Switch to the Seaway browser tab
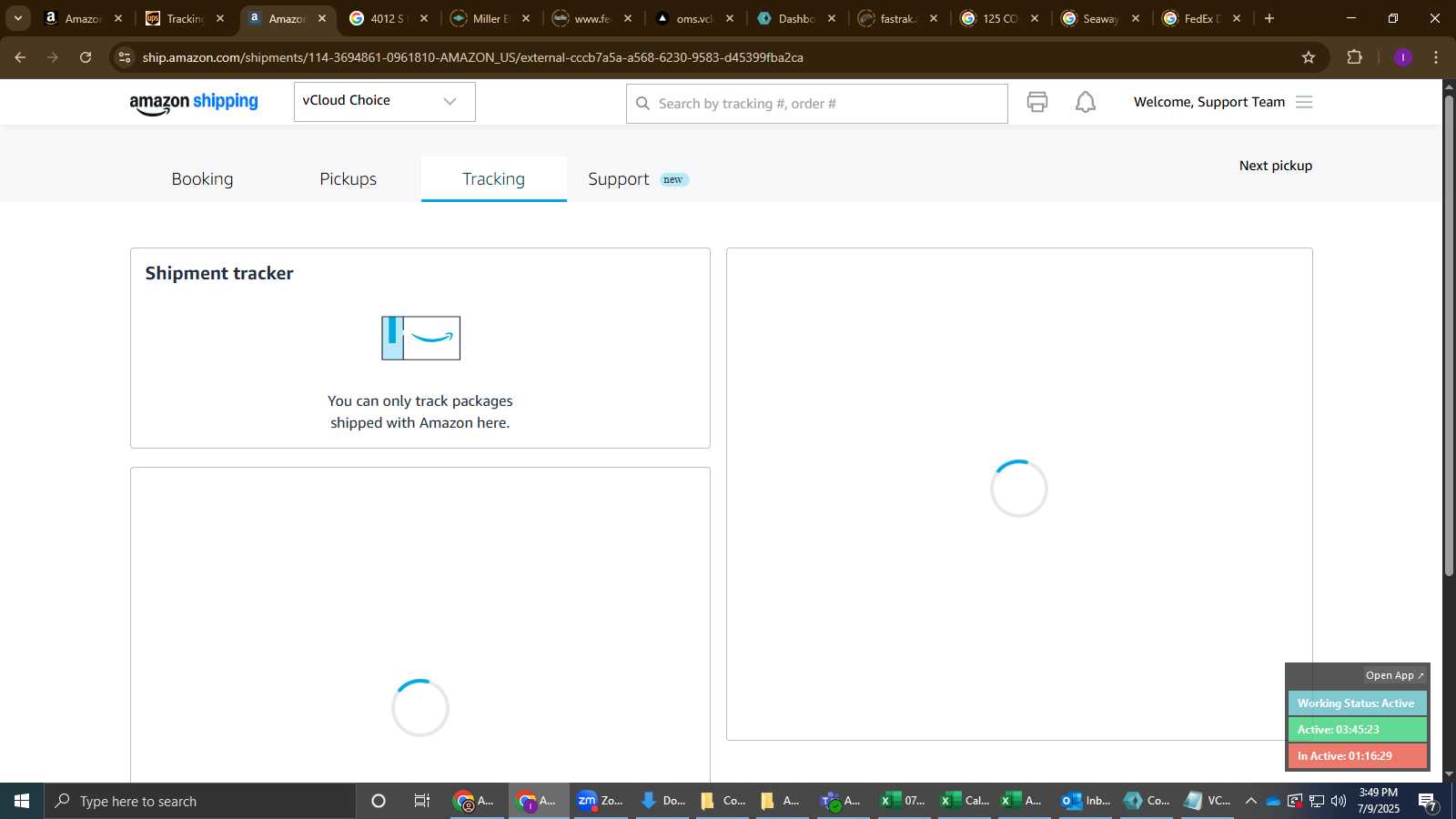 point(1100,18)
